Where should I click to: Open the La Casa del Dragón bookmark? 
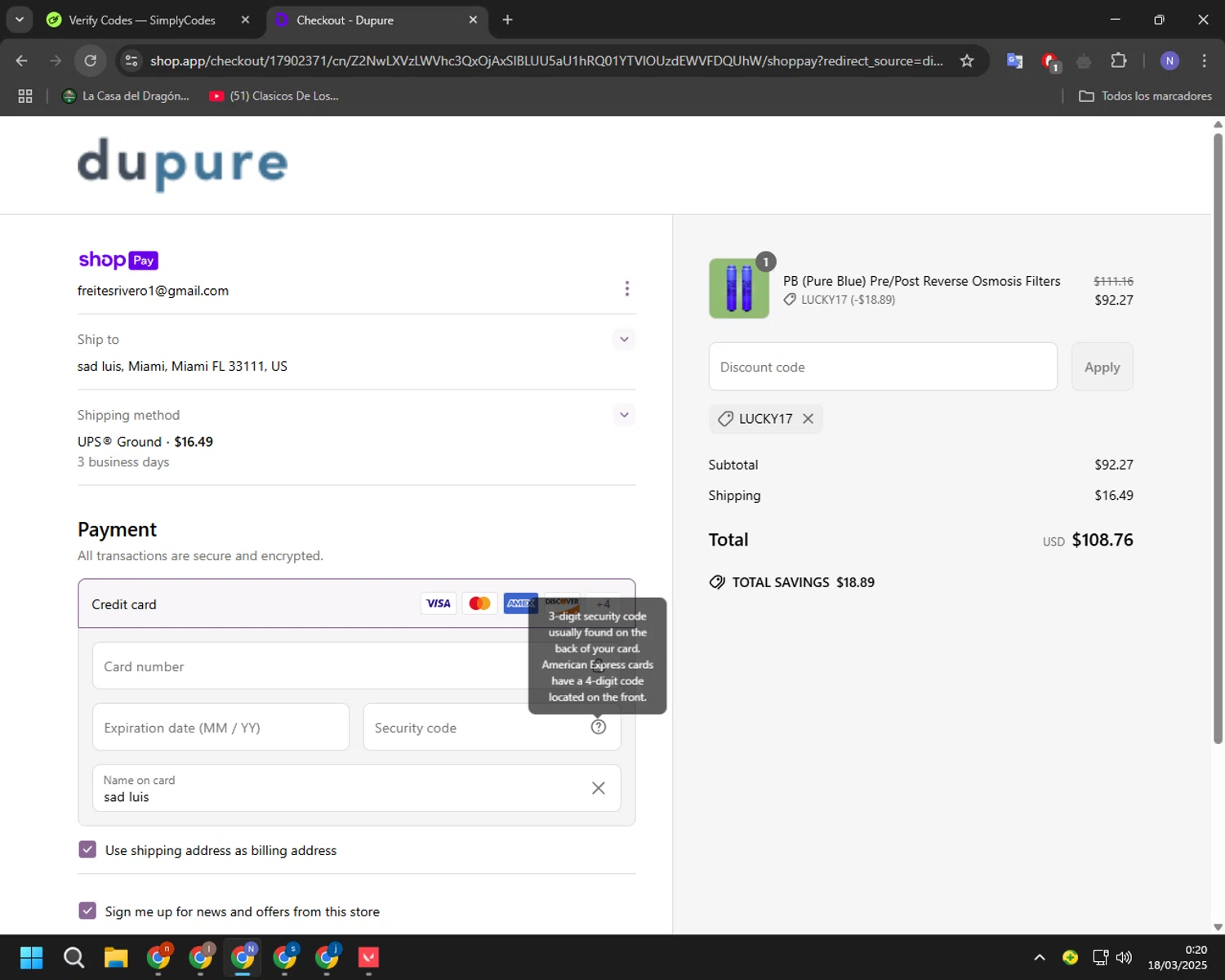coord(126,96)
